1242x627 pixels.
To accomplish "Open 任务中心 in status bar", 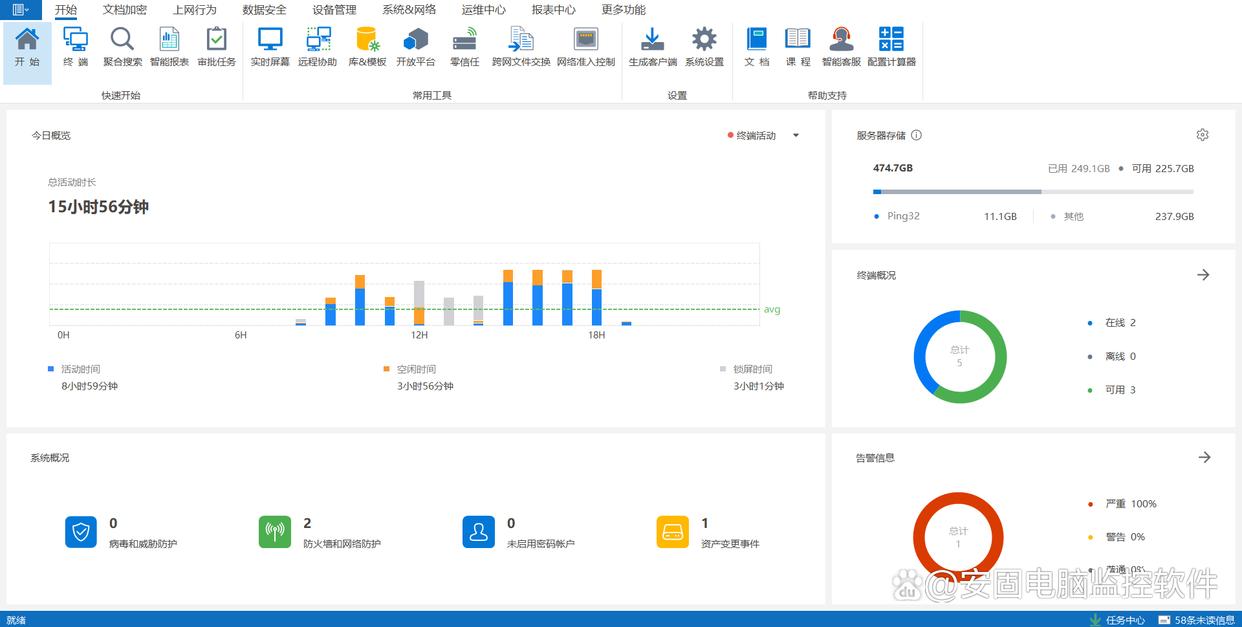I will (x=1117, y=620).
